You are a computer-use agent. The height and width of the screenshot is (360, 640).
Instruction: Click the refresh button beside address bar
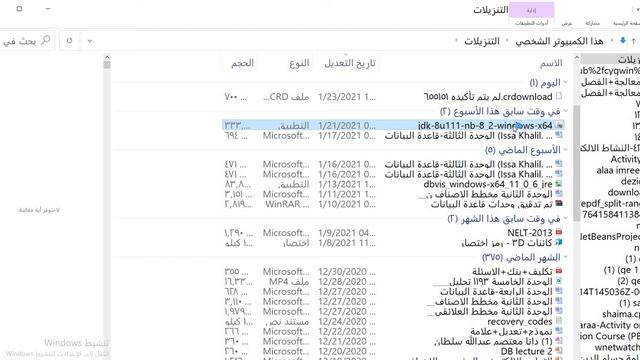(x=69, y=41)
